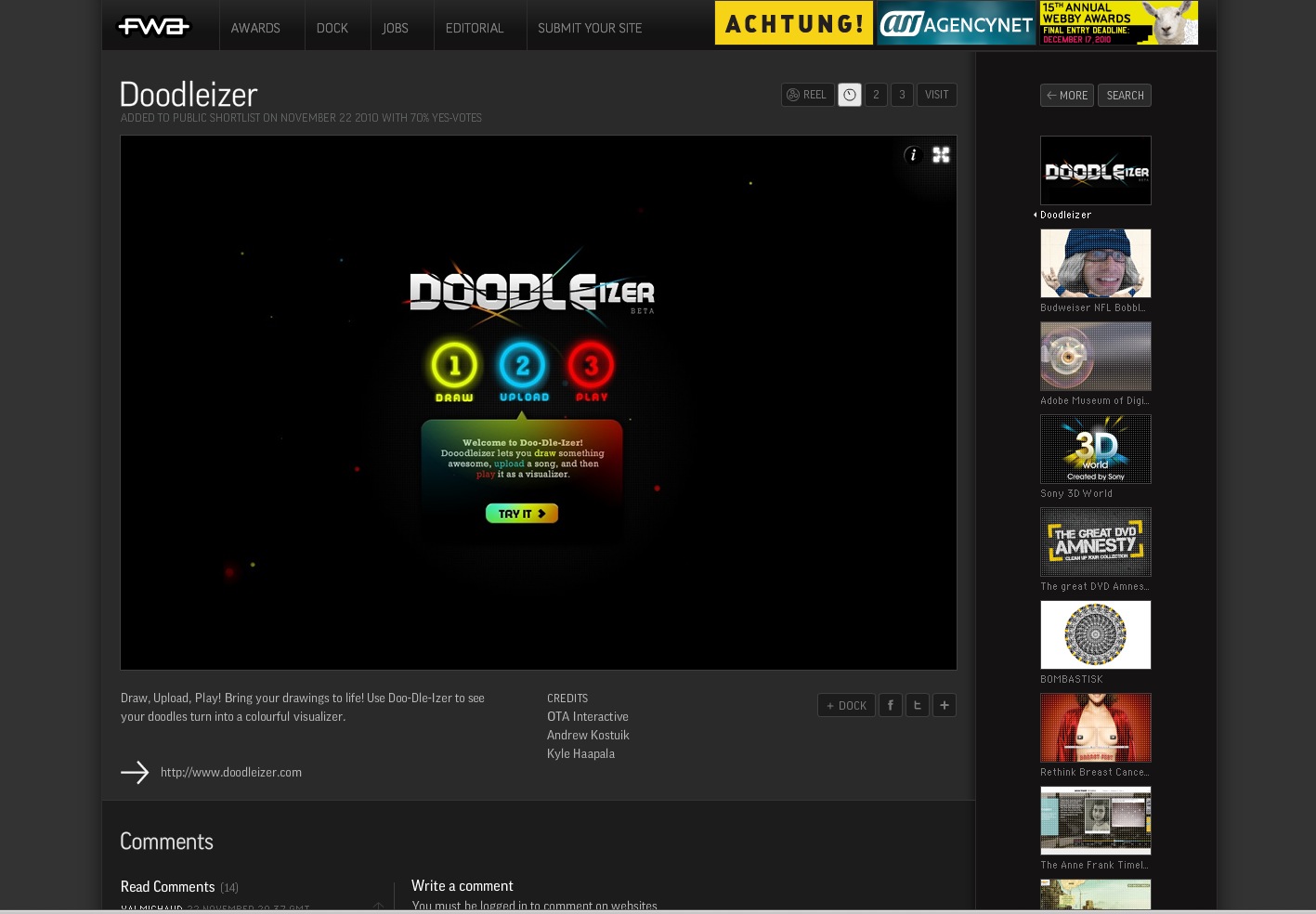
Task: Click the OTA Interactive credit link
Action: pyautogui.click(x=588, y=717)
